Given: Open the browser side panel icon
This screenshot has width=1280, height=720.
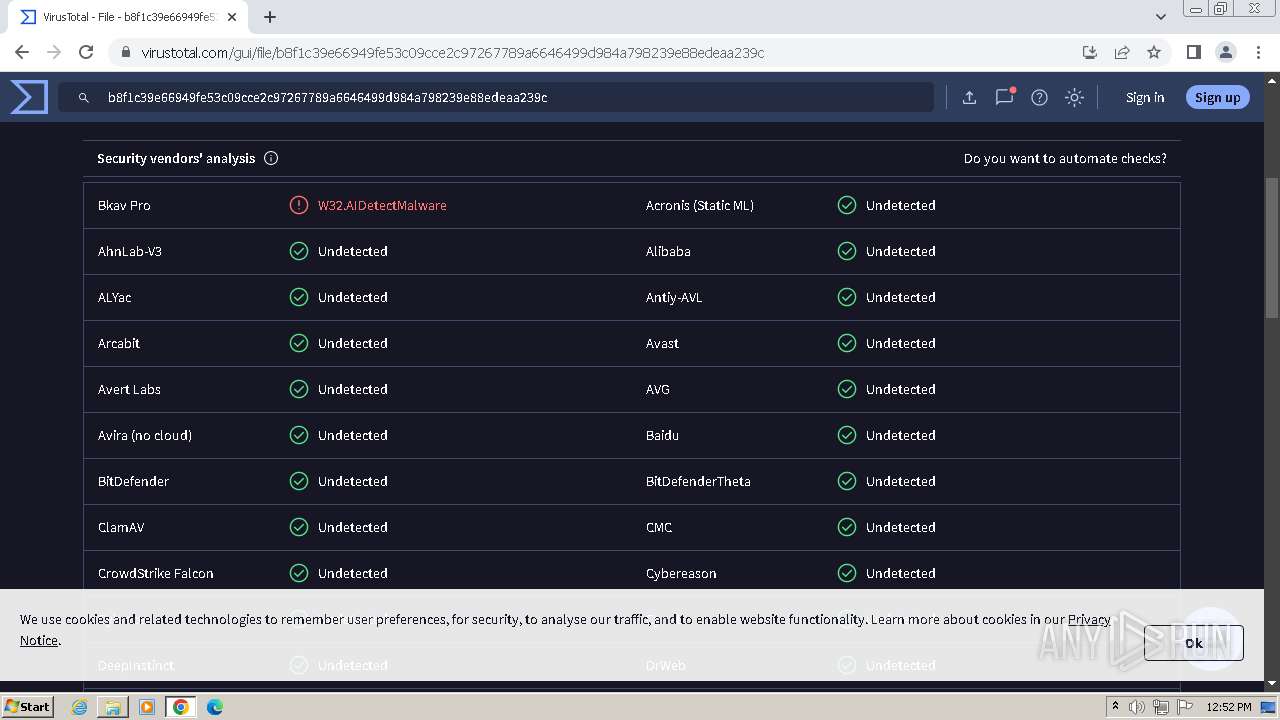Looking at the screenshot, I should [x=1193, y=52].
